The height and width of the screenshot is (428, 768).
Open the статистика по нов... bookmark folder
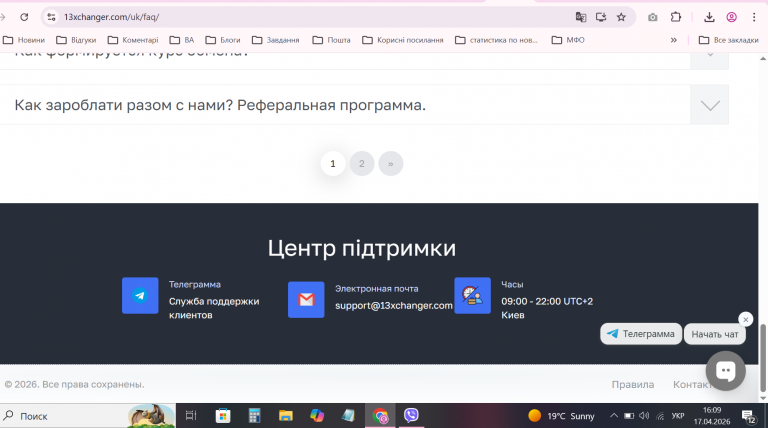[x=496, y=40]
